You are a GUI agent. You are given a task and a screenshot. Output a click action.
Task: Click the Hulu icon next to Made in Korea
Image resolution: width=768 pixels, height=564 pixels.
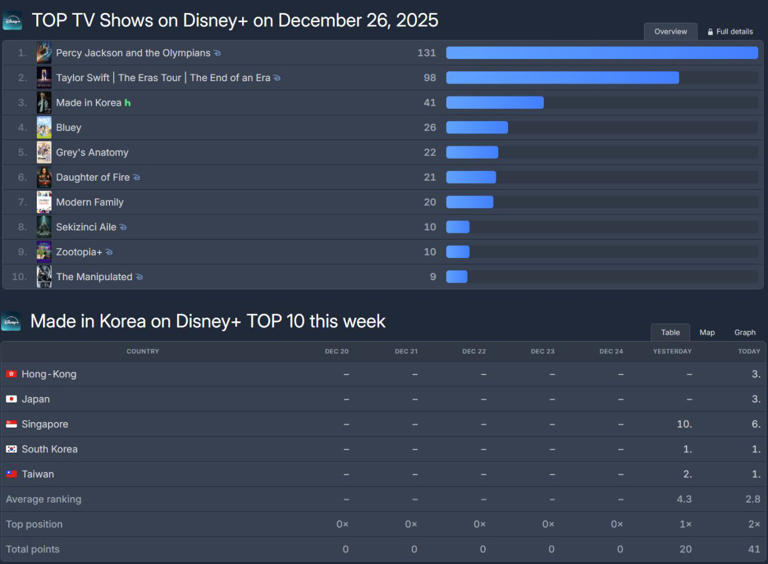tap(128, 103)
